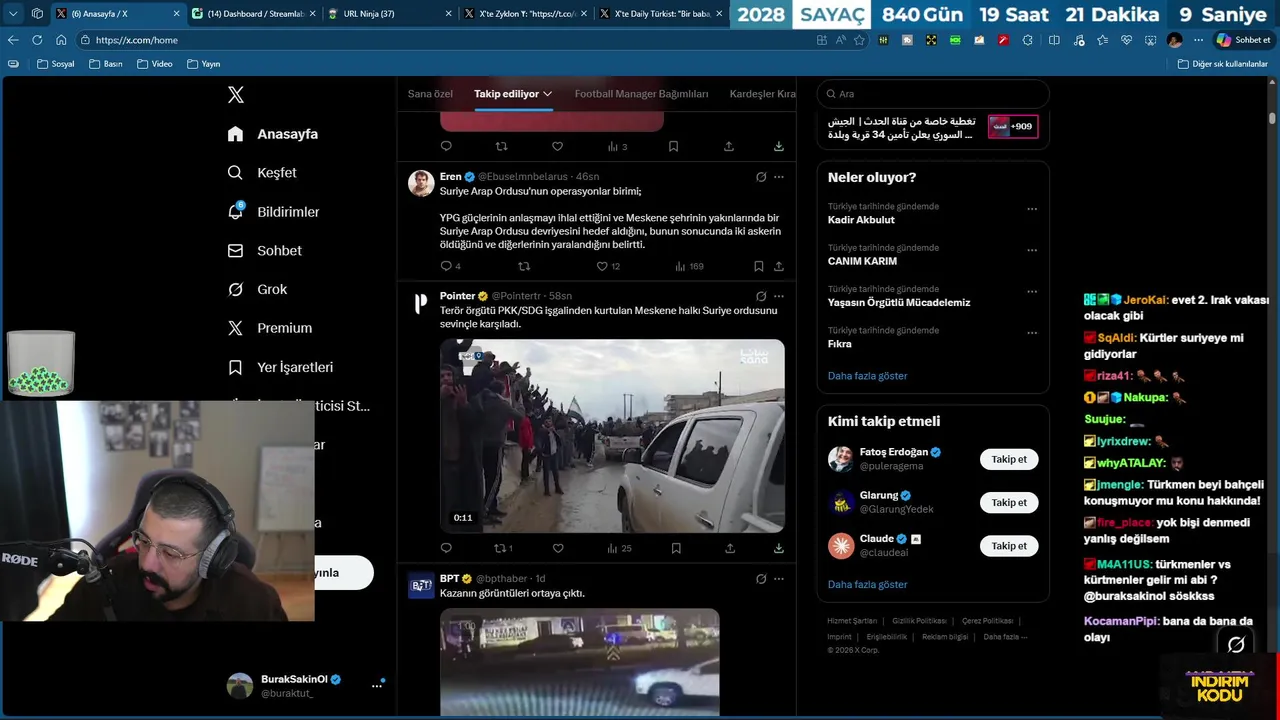1280x720 pixels.
Task: Open Pointer's profile avatar
Action: click(421, 303)
